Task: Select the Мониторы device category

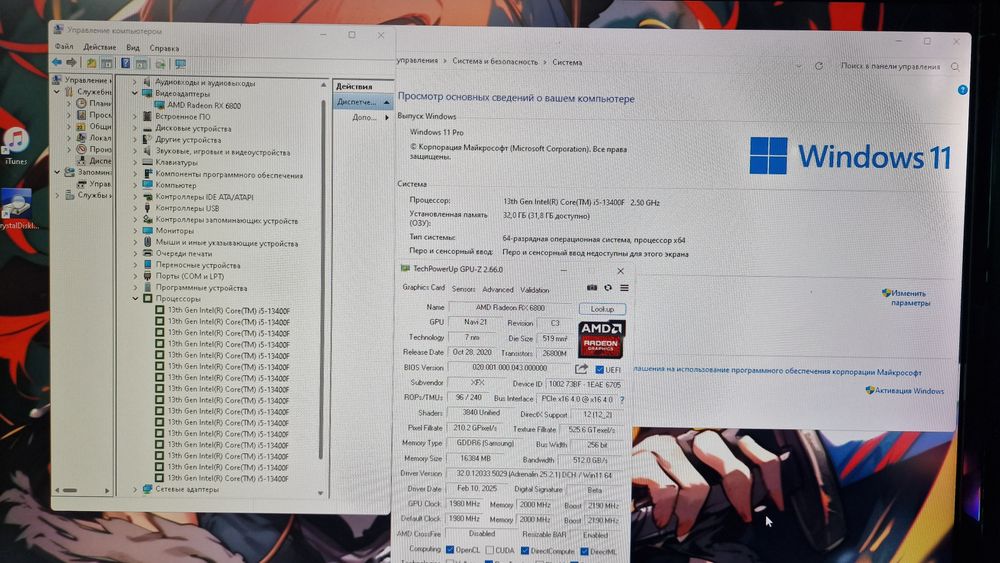Action: 175,231
